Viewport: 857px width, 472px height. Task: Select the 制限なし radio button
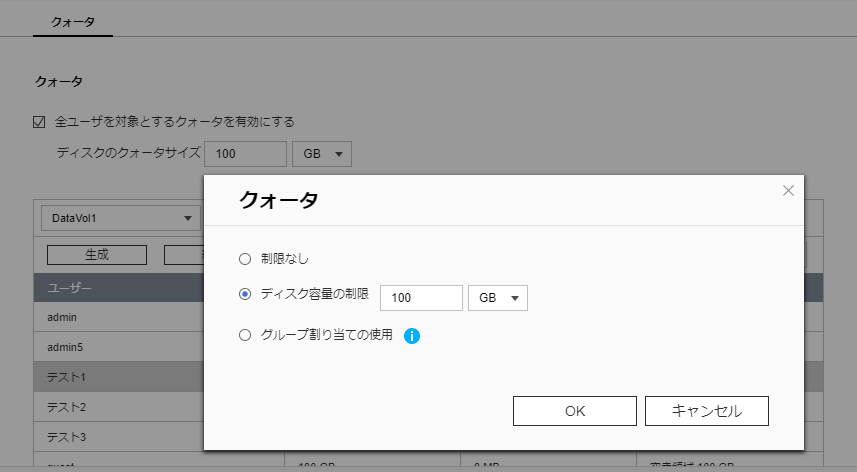[x=245, y=259]
